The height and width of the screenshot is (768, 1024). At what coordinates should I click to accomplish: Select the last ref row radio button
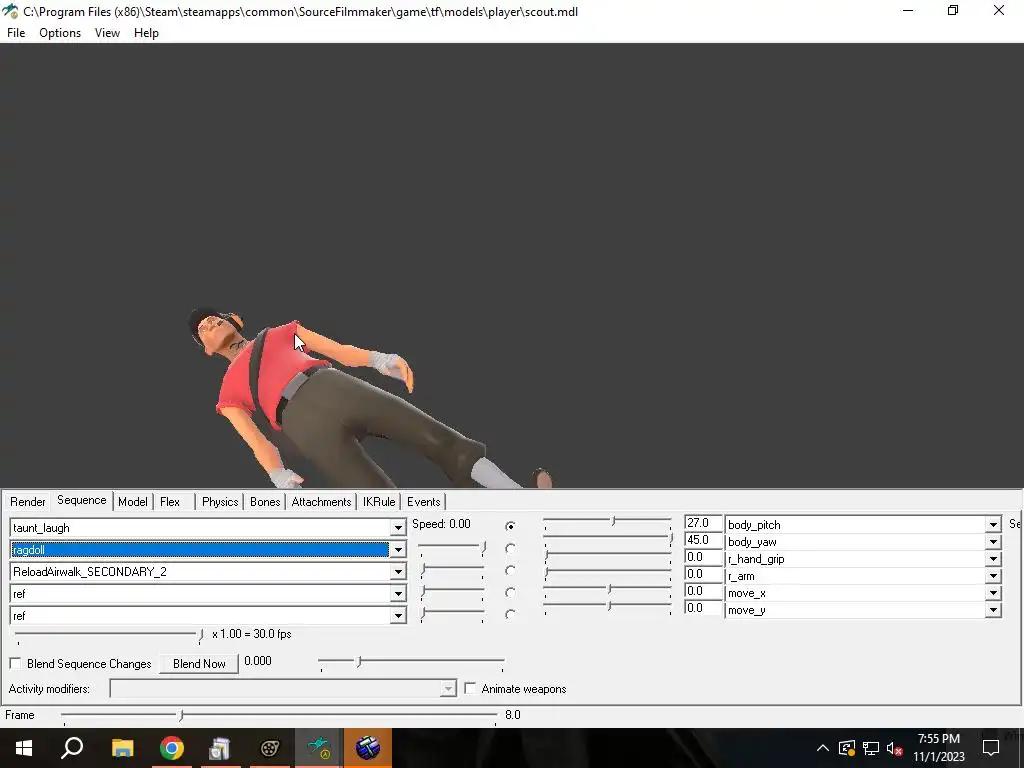pyautogui.click(x=510, y=615)
